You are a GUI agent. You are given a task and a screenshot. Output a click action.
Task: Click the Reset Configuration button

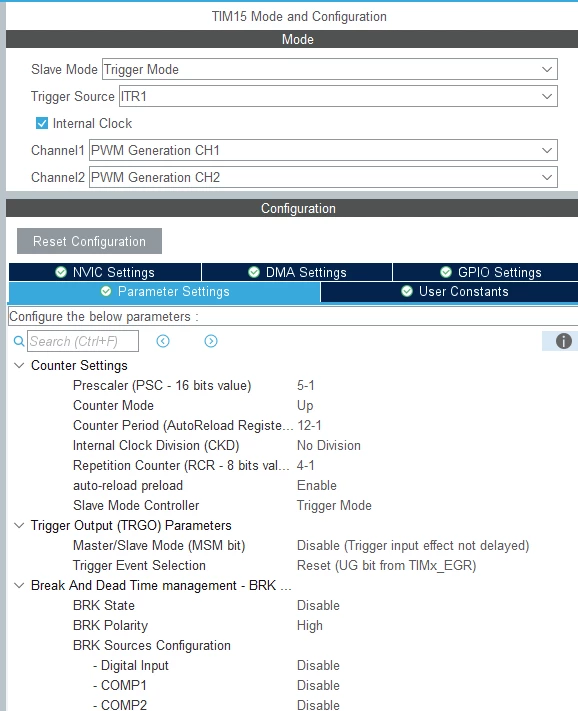89,241
